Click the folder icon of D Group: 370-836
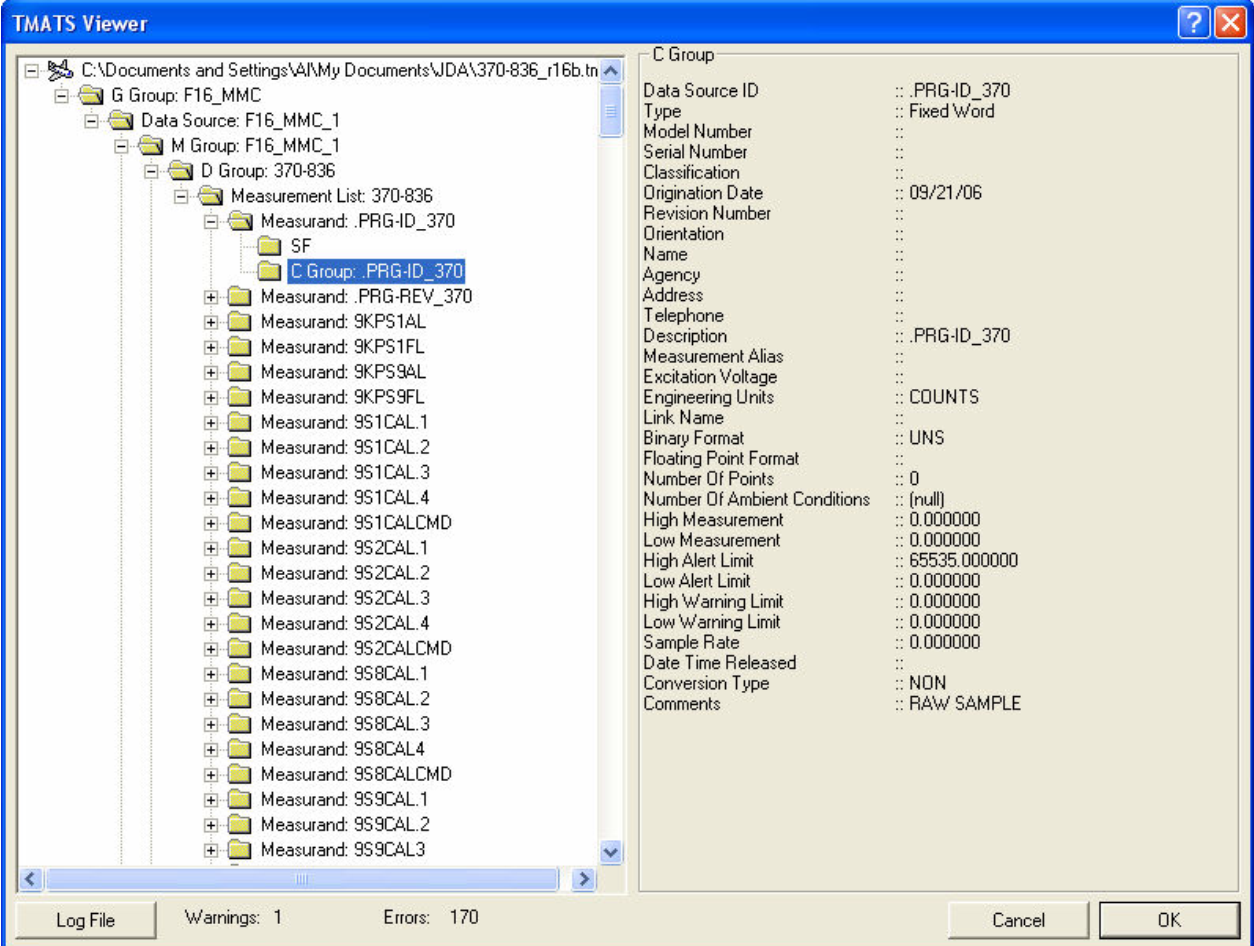1254x946 pixels. (181, 171)
